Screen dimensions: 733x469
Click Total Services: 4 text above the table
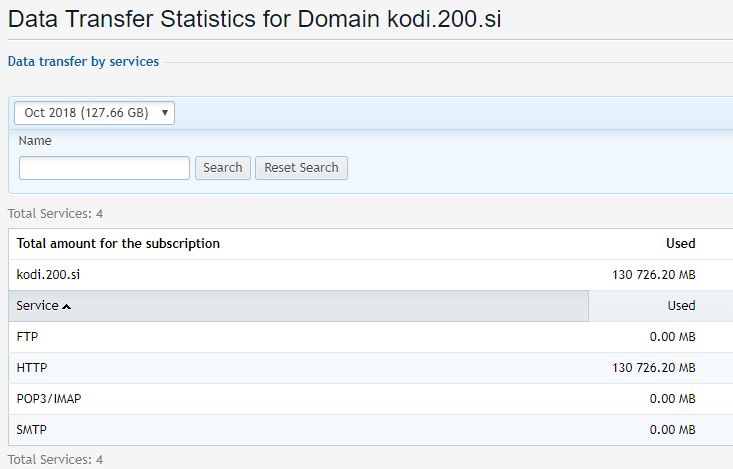(55, 214)
